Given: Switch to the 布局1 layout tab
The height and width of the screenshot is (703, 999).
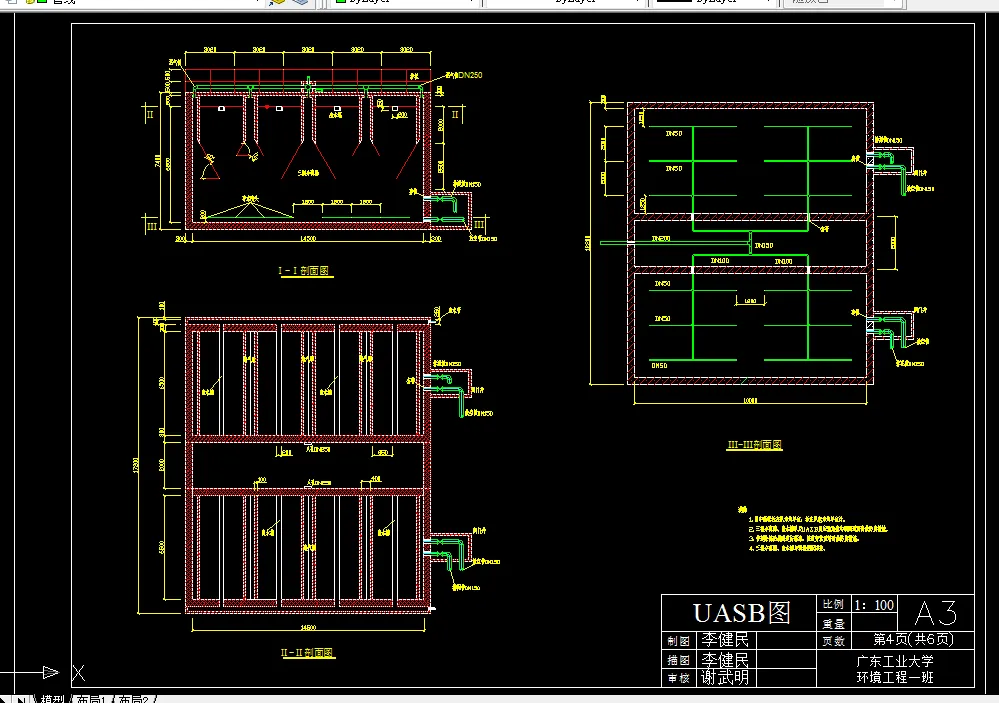Looking at the screenshot, I should click(x=91, y=699).
